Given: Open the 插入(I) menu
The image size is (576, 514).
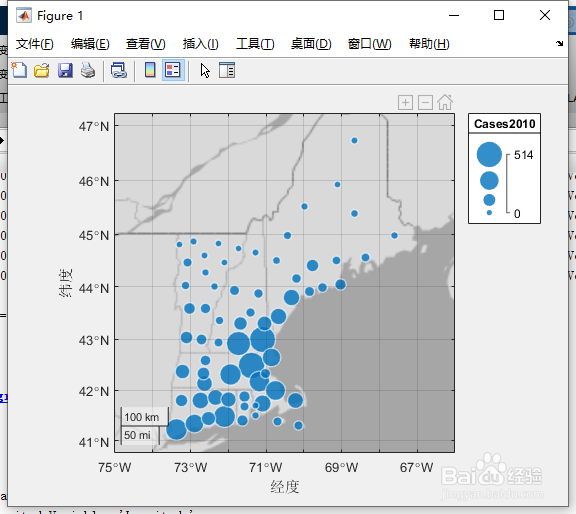Looking at the screenshot, I should (201, 44).
